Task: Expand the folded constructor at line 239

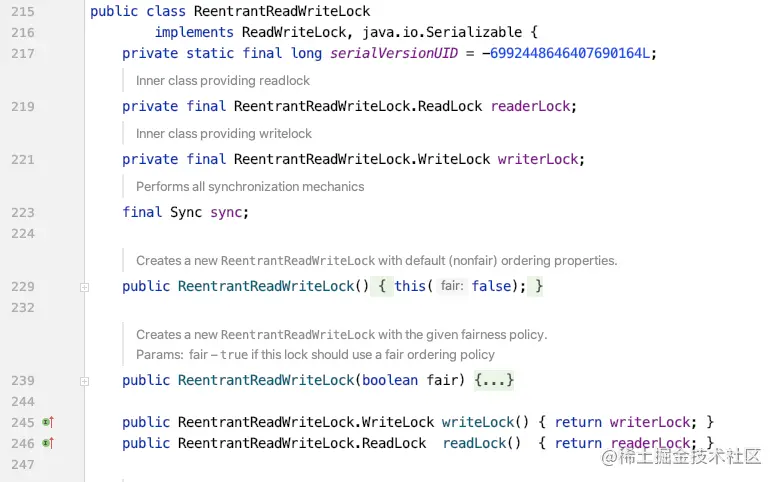Action: [84, 381]
